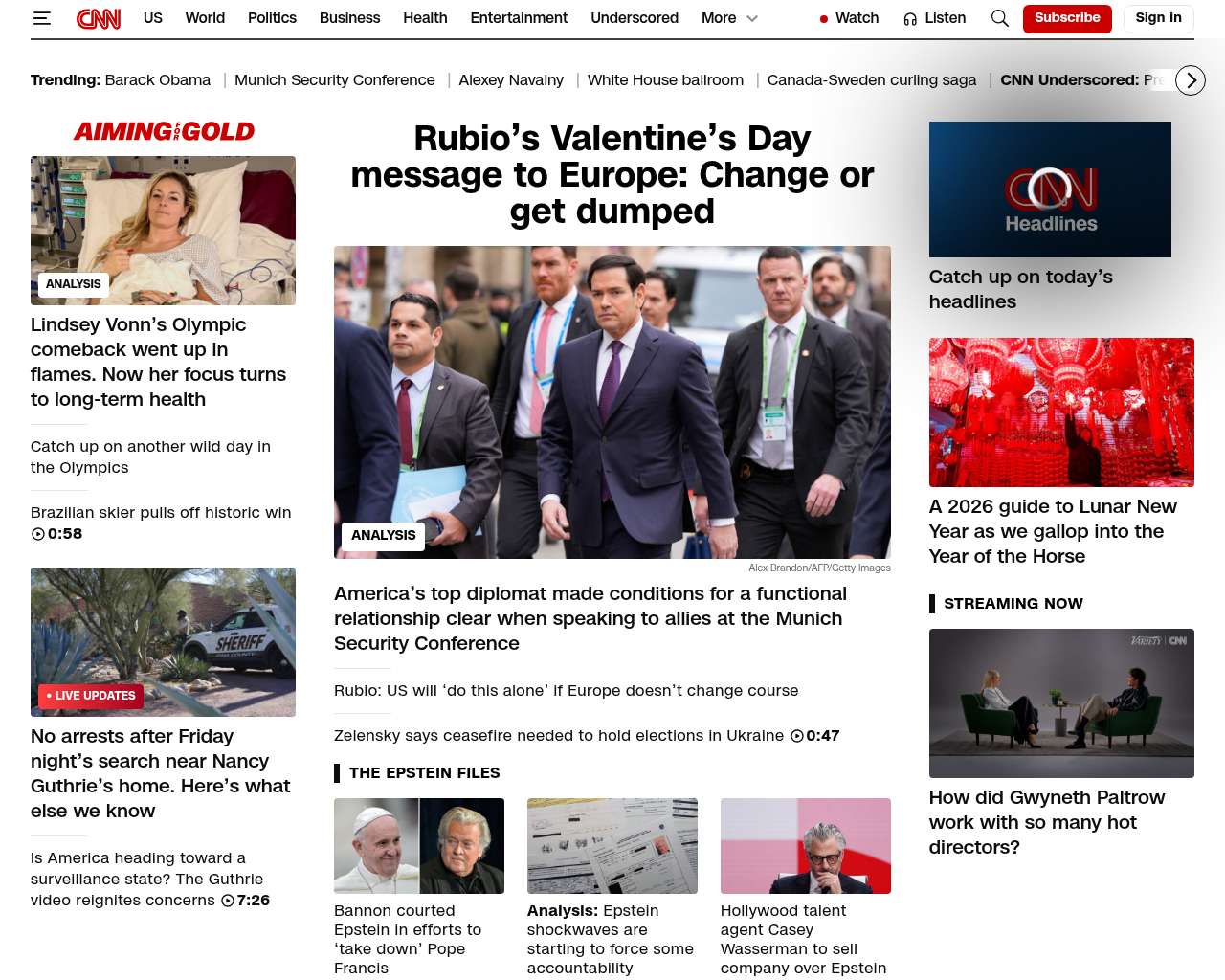Open the Aiming for Gold logo

tap(164, 131)
